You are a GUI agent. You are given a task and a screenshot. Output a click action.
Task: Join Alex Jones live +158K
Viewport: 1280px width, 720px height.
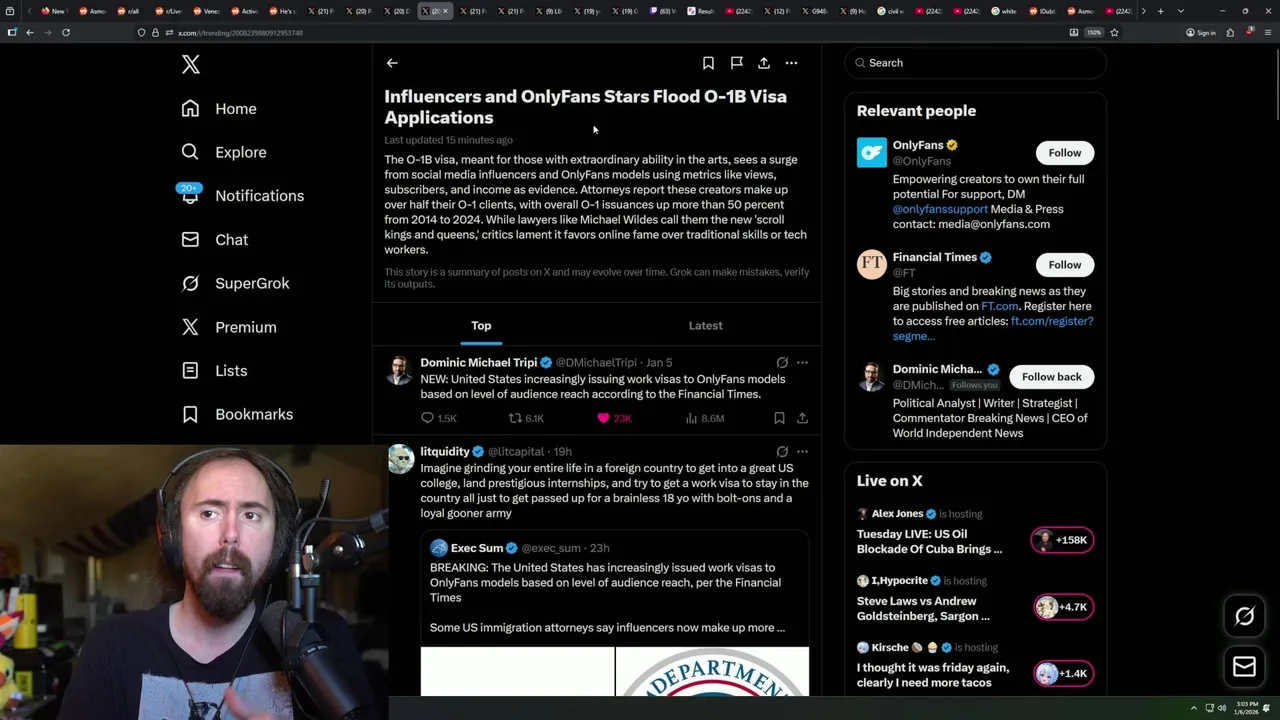[1062, 540]
